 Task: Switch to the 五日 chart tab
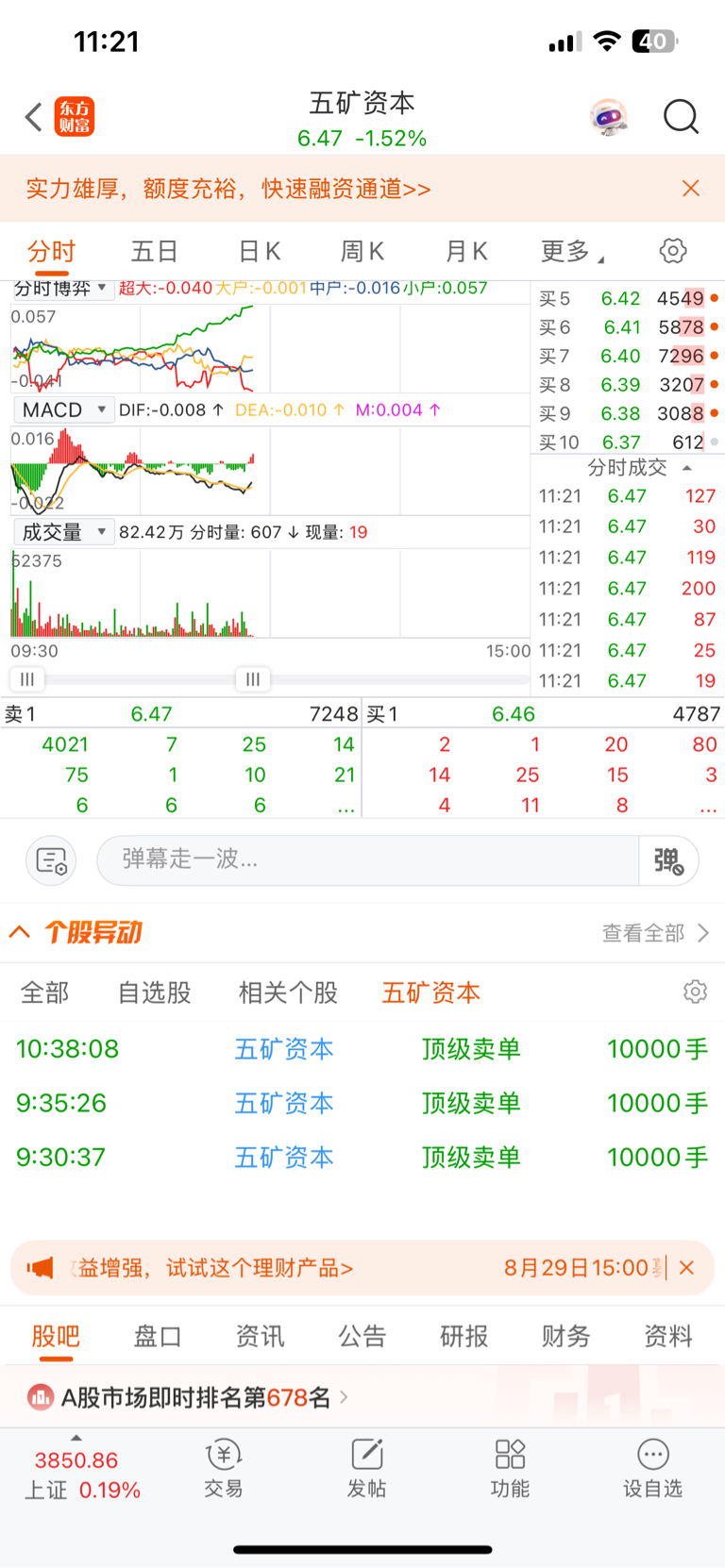click(155, 251)
